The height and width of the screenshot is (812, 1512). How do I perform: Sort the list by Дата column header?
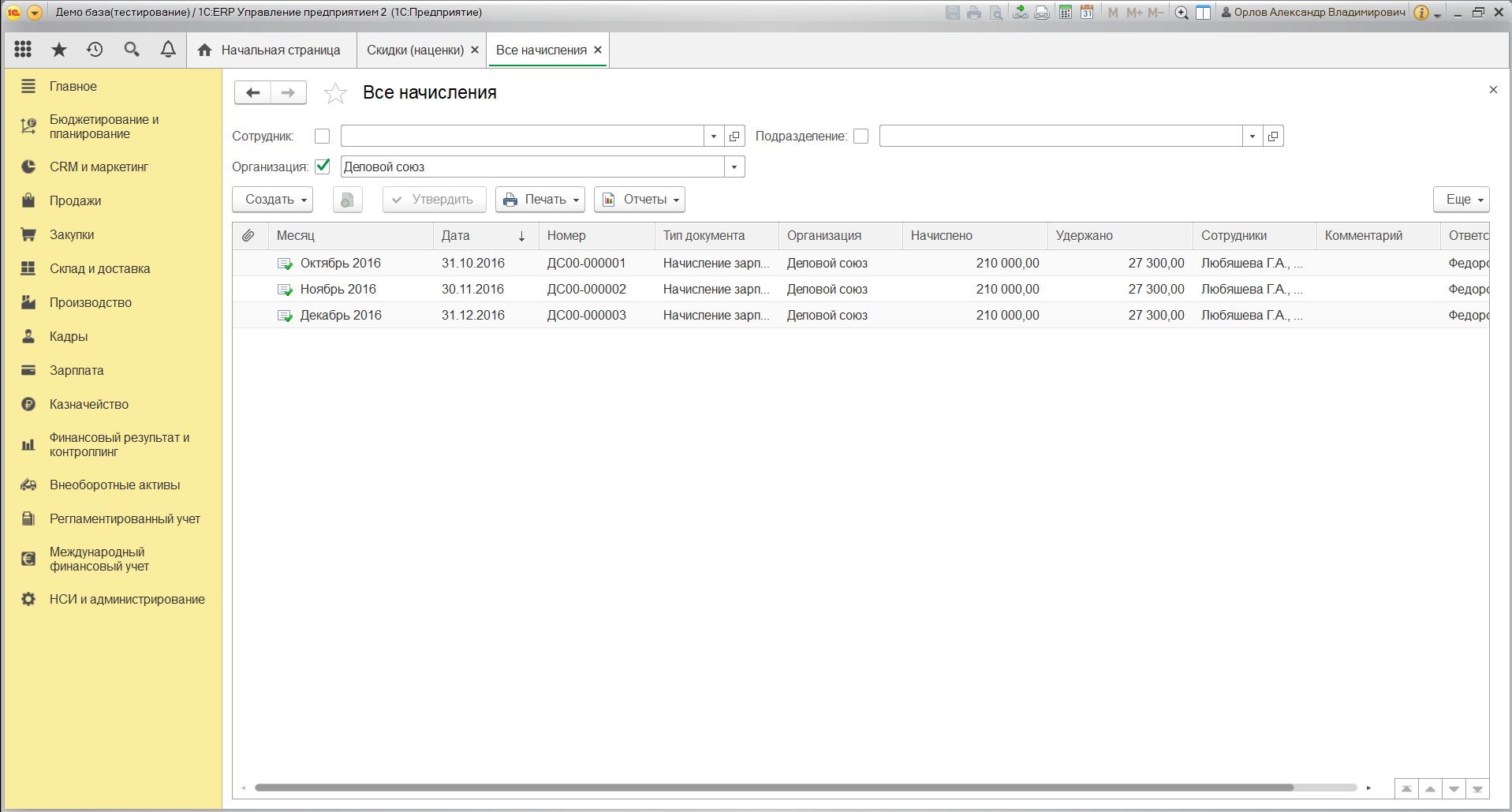click(x=486, y=236)
